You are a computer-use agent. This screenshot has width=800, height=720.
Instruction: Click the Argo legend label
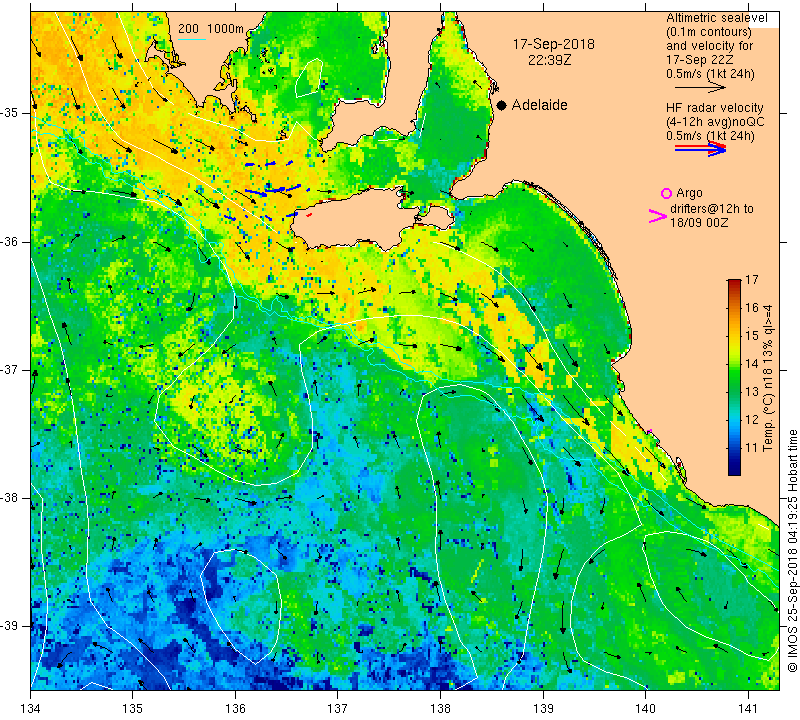tap(689, 193)
